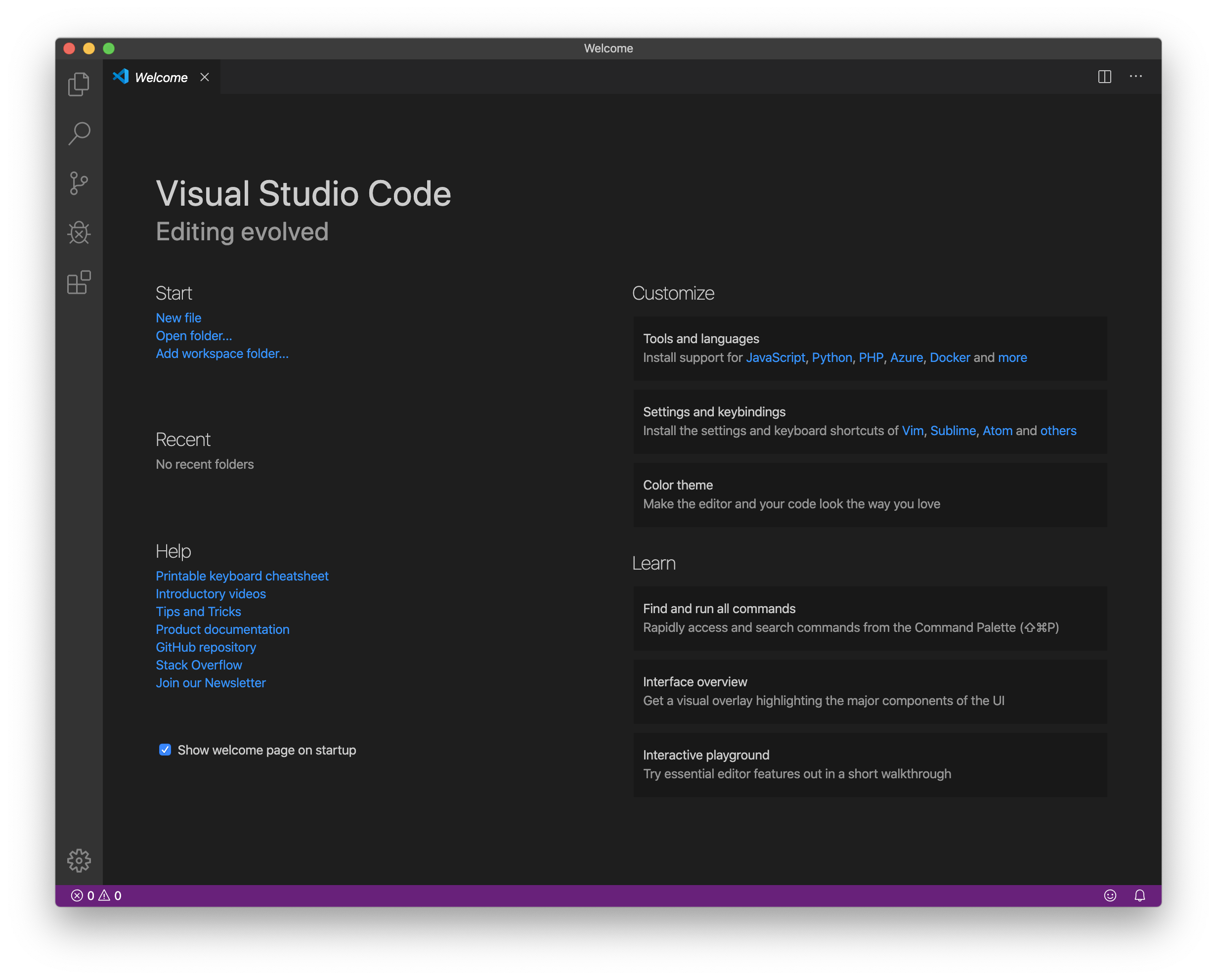
Task: Open the Interface overview card
Action: pos(870,692)
